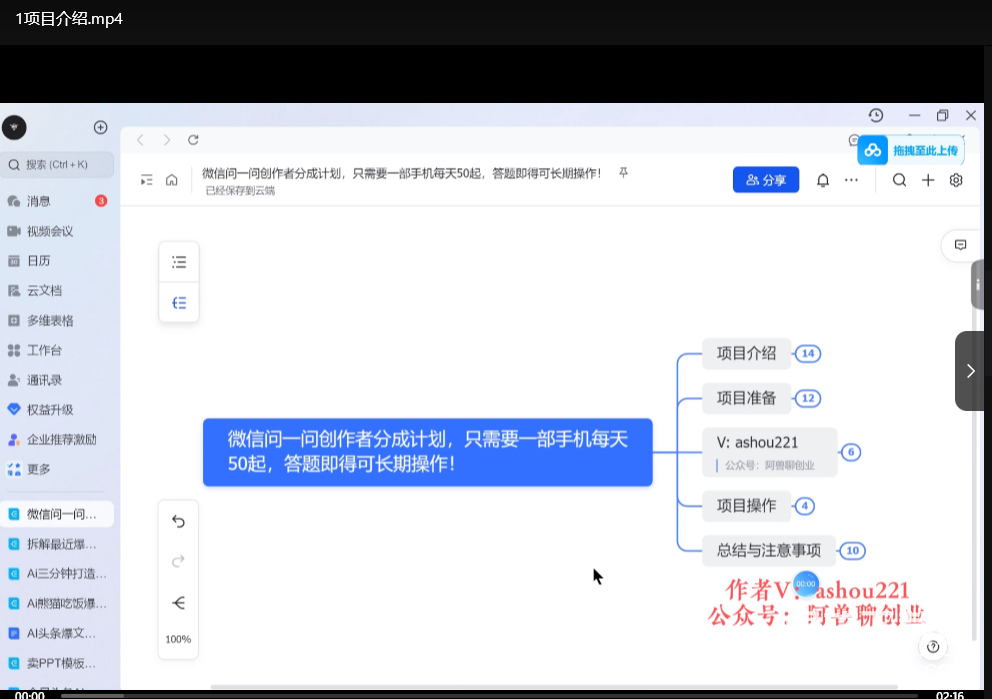Click the 拖拽至此上传 cloud upload button
This screenshot has width=992, height=699.
(x=911, y=151)
